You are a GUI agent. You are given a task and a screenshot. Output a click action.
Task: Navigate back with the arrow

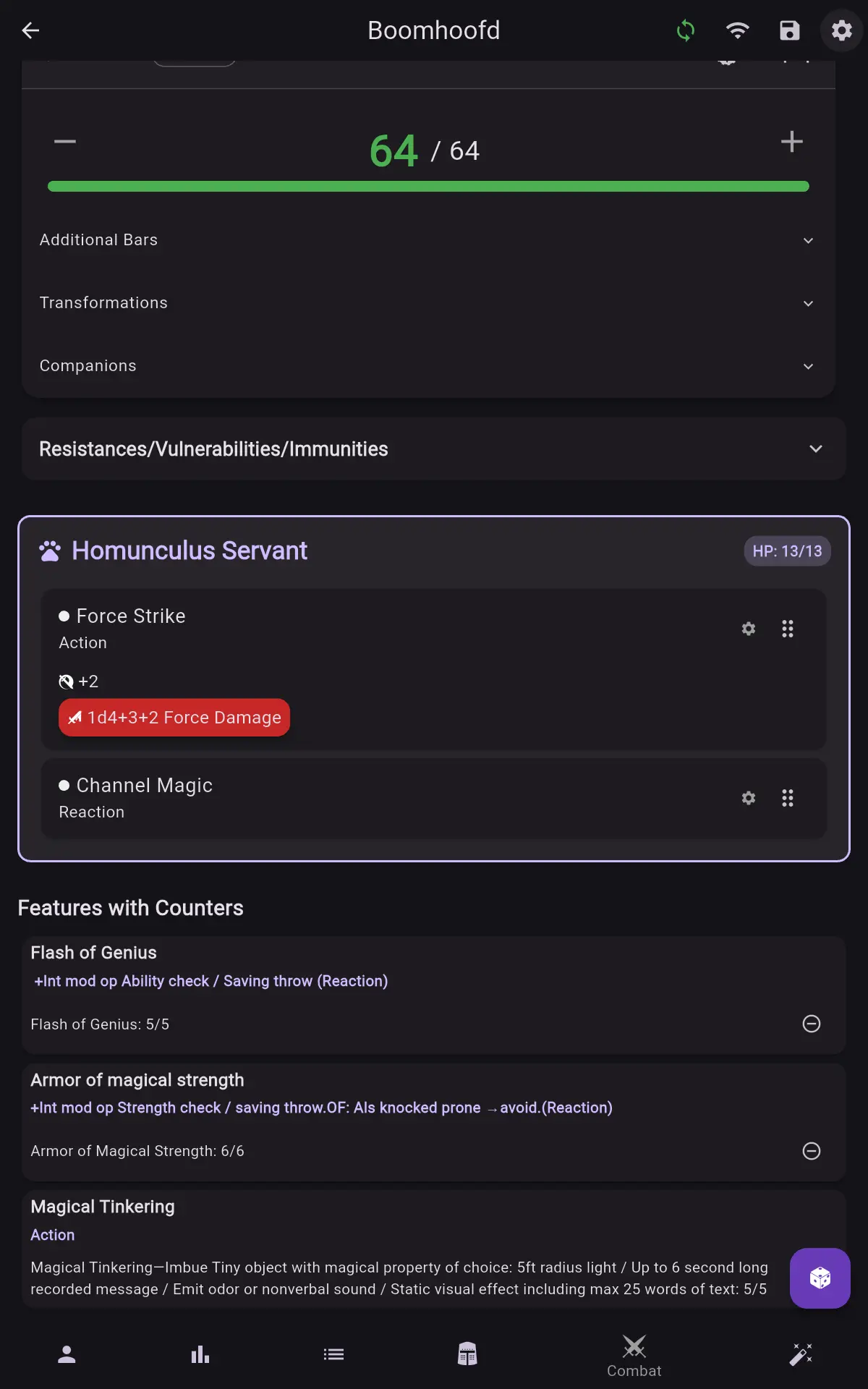click(30, 30)
